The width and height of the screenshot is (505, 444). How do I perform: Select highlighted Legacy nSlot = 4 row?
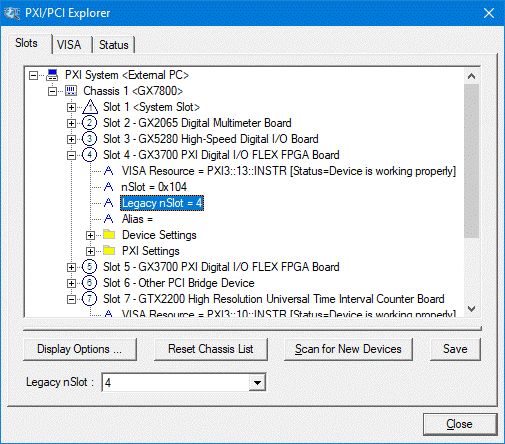162,203
